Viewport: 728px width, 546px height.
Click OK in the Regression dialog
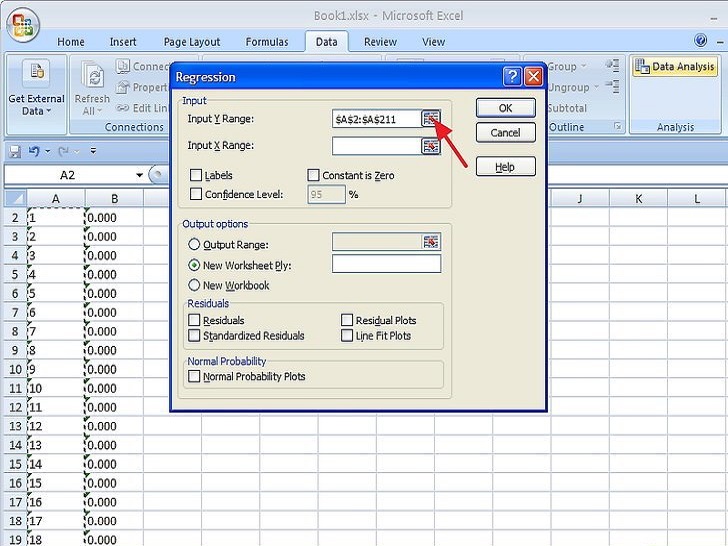(x=506, y=108)
